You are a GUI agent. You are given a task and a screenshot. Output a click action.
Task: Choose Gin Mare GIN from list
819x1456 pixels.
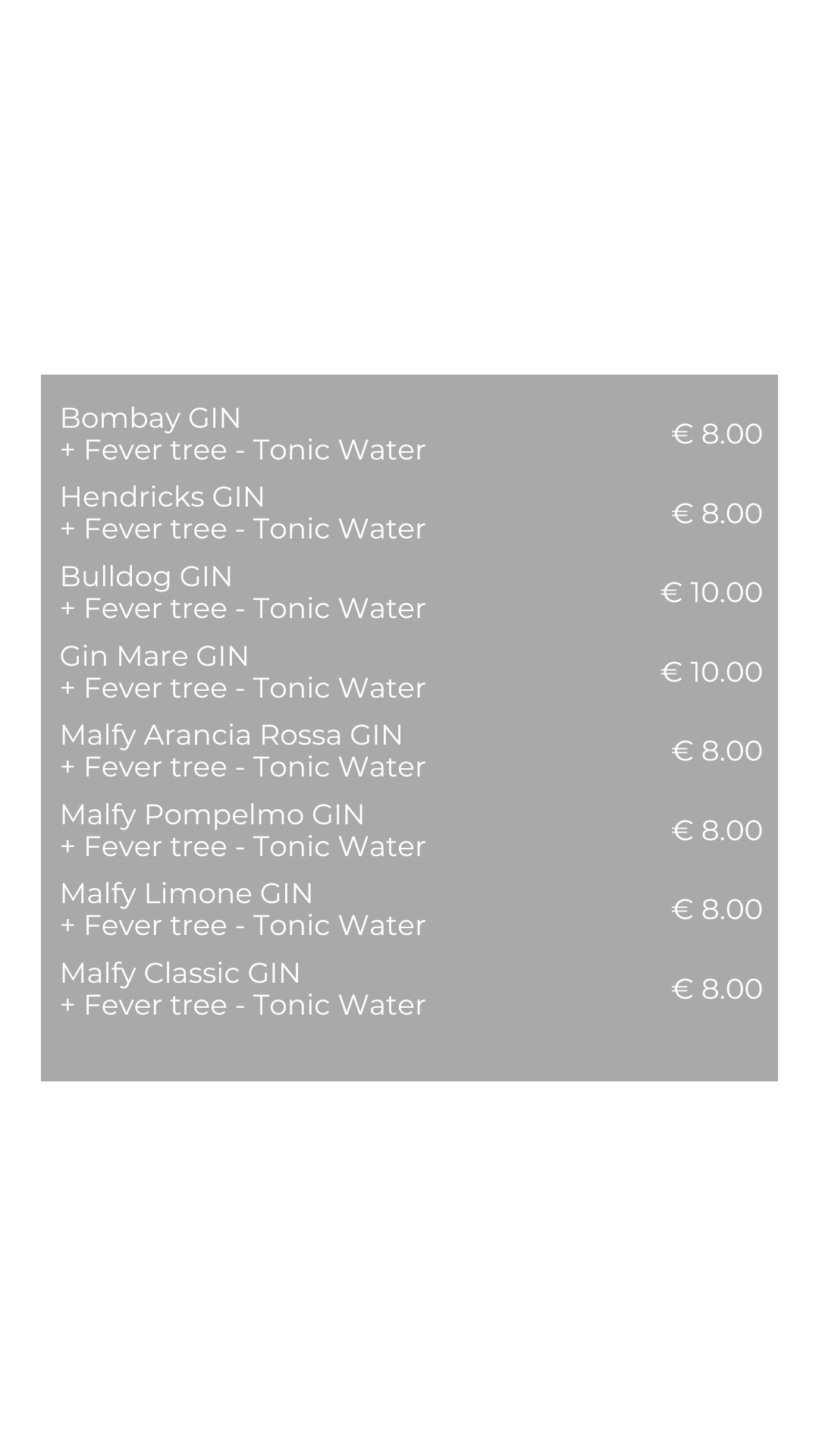click(x=154, y=656)
